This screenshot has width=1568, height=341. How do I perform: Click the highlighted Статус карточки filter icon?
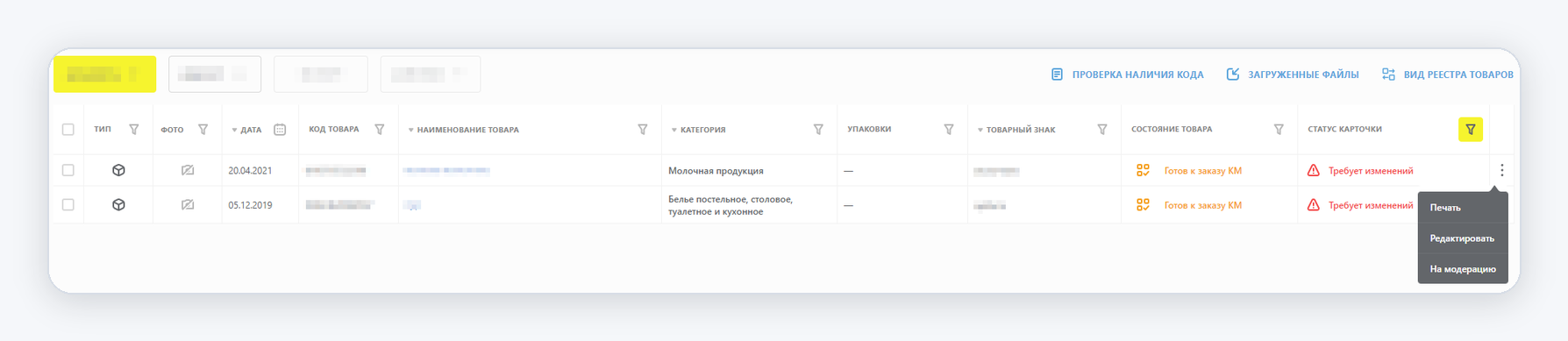click(x=1471, y=130)
